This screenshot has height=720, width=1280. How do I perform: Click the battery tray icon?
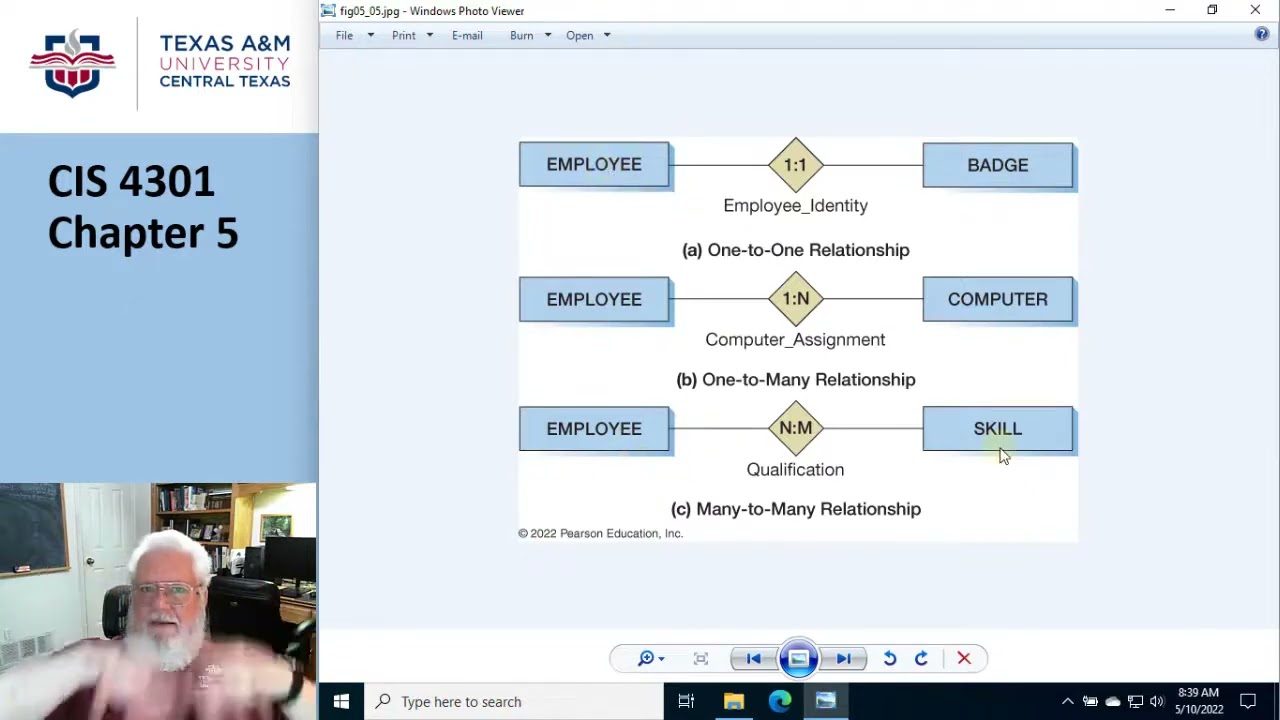point(1090,701)
